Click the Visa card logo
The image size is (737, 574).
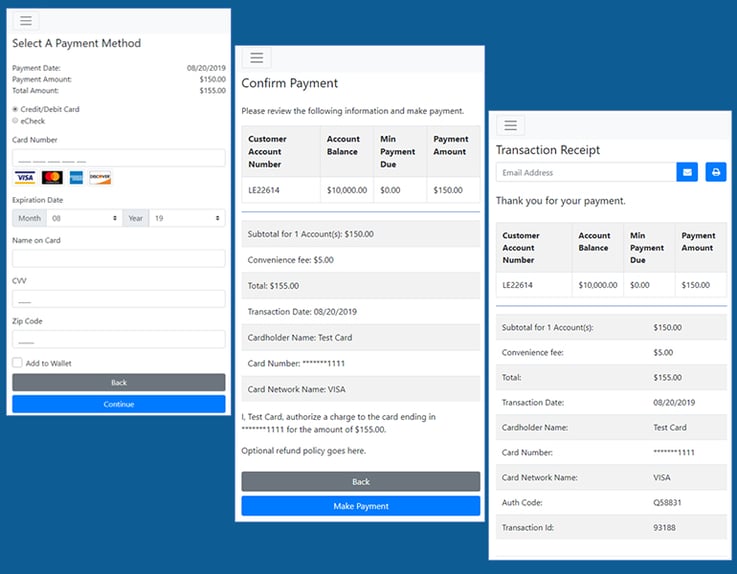click(25, 177)
